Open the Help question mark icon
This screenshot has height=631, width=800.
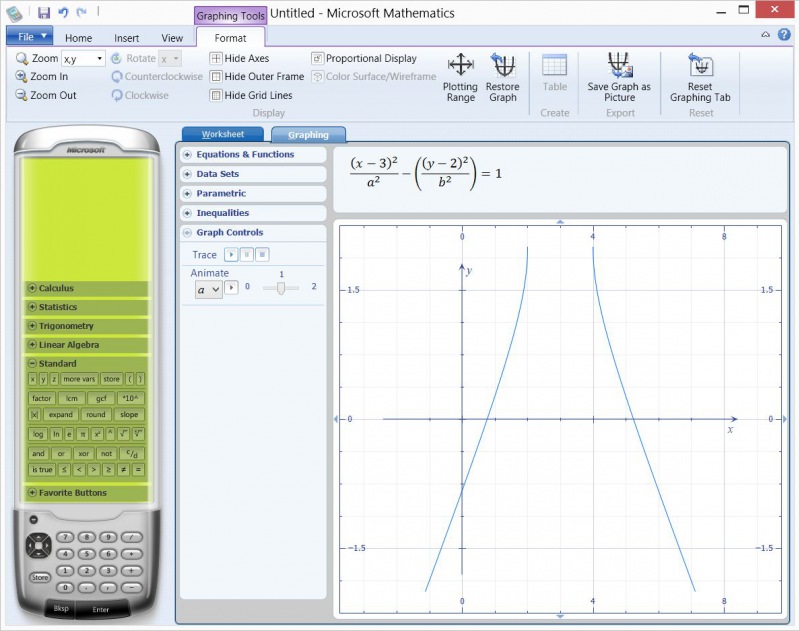pos(784,35)
